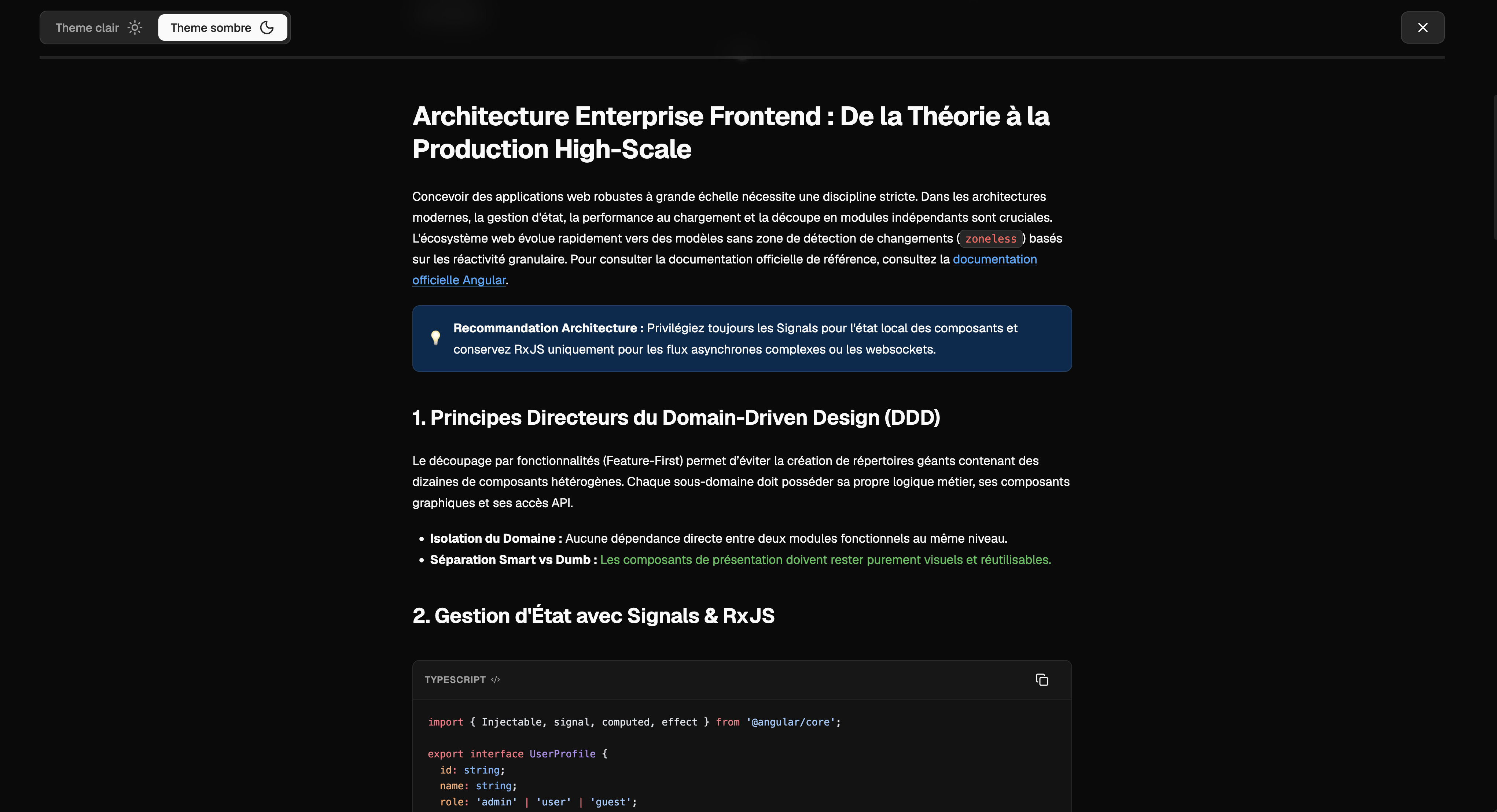Screen dimensions: 1497x812
Task: Switch to Theme clair light mode
Action: click(99, 28)
